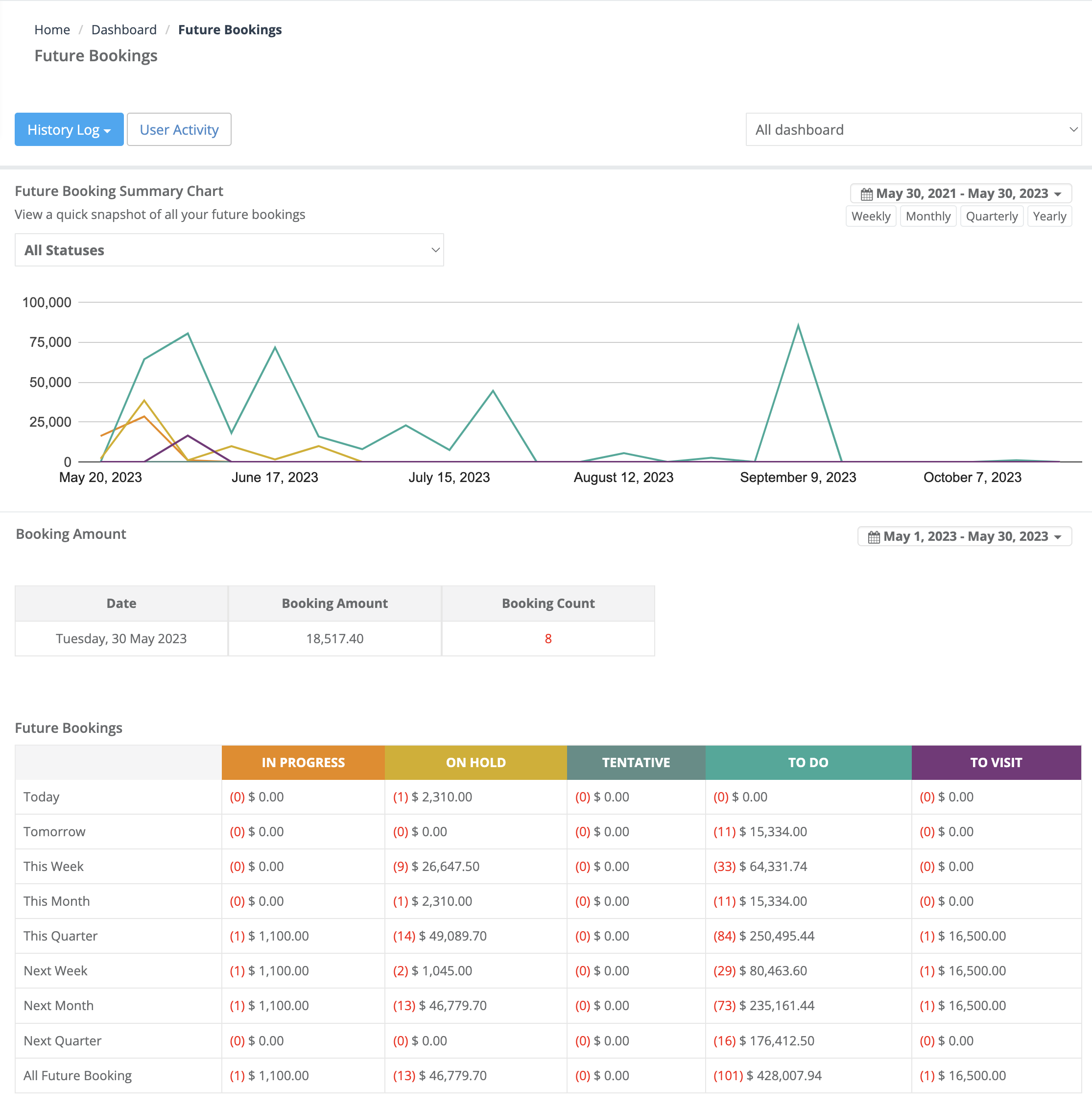Click Tuesday, 30 May 2023 date cell
The width and height of the screenshot is (1092, 1112).
(x=121, y=639)
